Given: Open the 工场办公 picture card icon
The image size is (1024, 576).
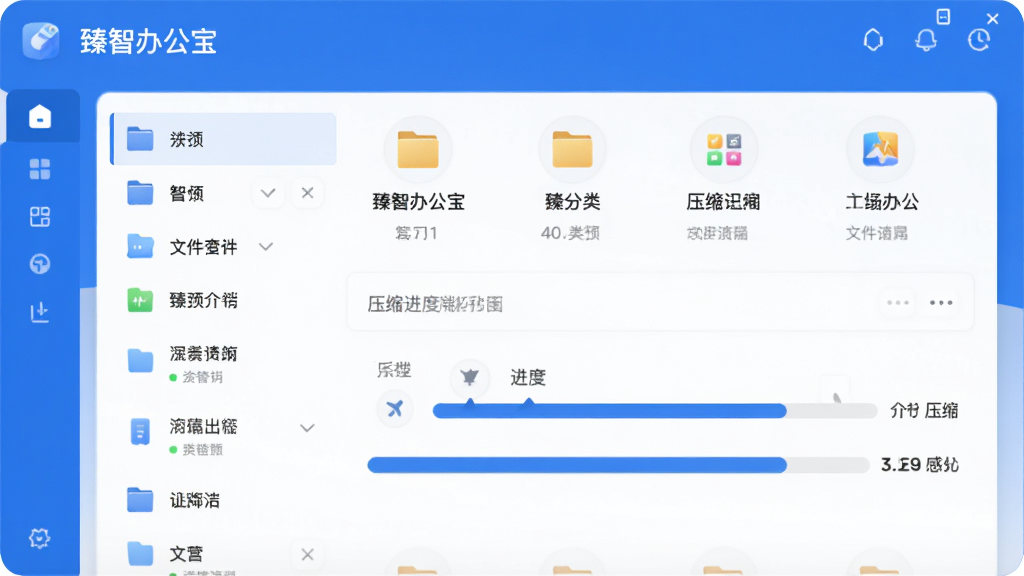Looking at the screenshot, I should pyautogui.click(x=880, y=150).
